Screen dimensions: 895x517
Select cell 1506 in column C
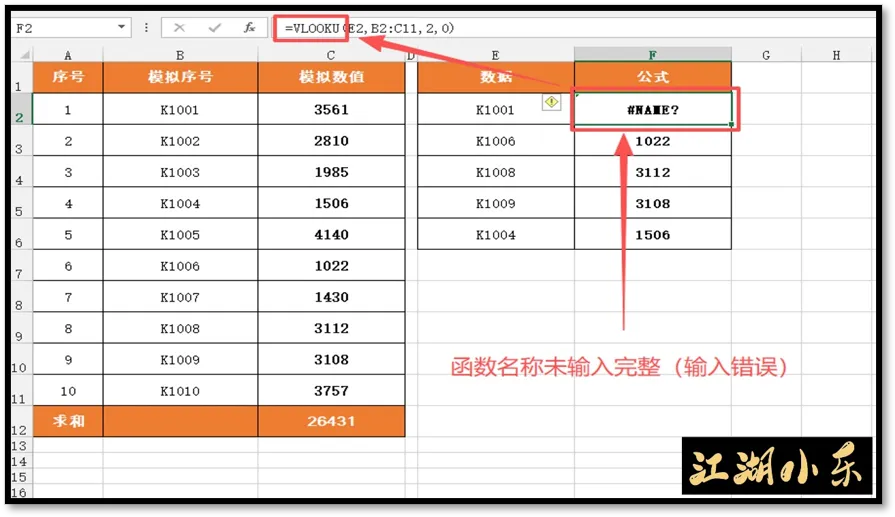tap(331, 203)
